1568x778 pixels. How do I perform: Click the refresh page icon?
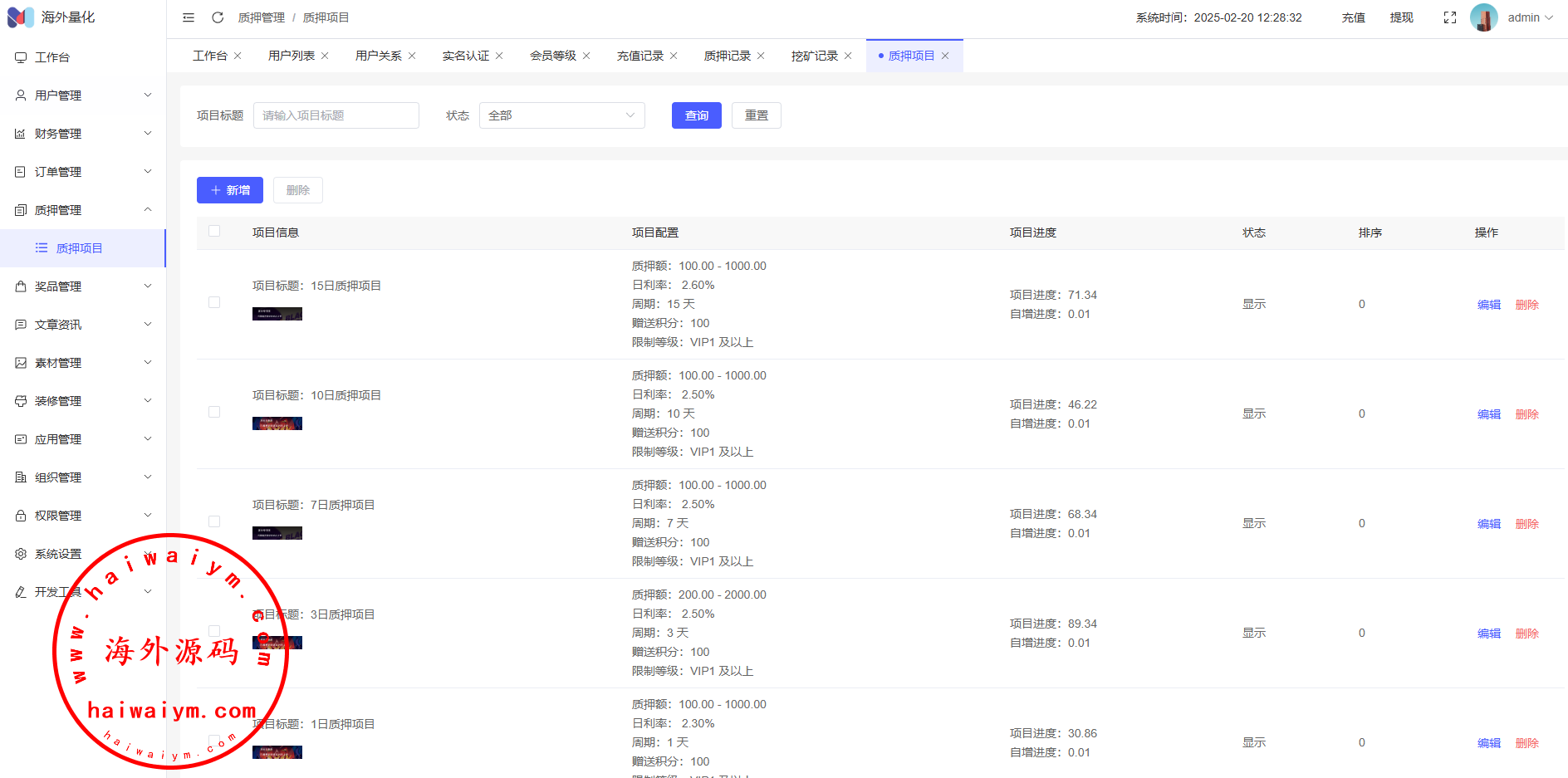pos(218,17)
